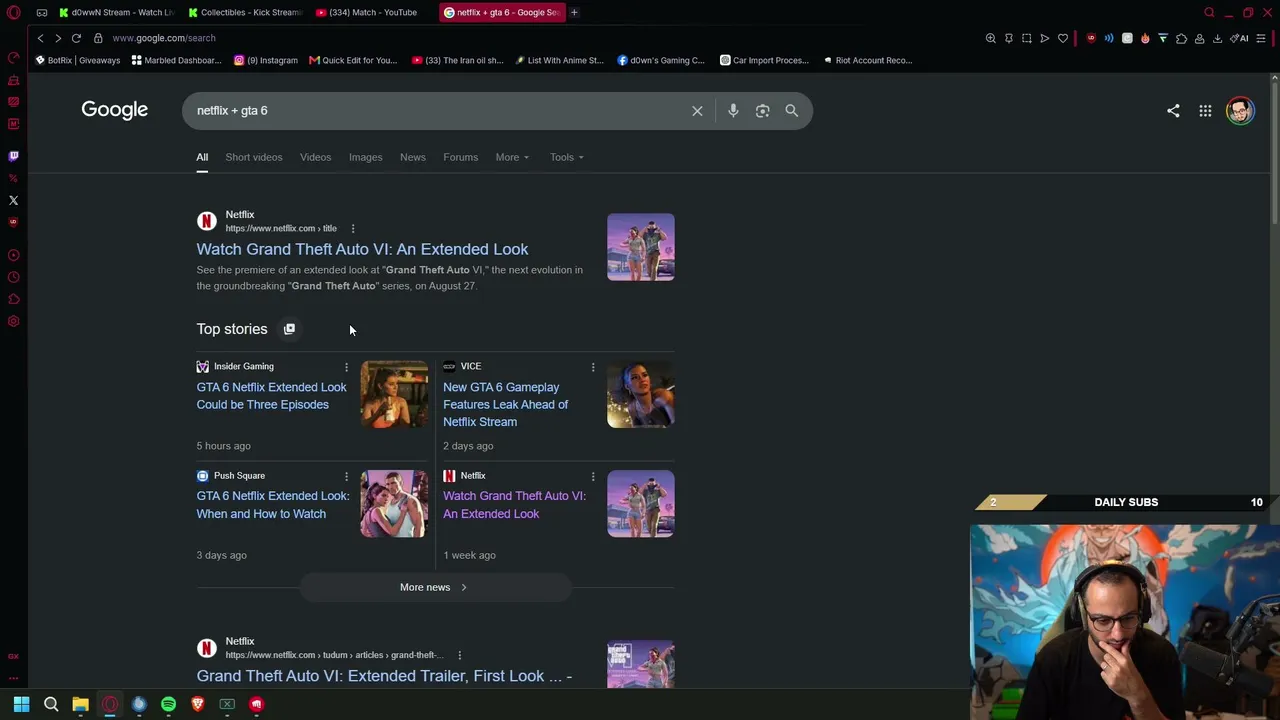Select the News search tab
The width and height of the screenshot is (1280, 720).
[412, 157]
